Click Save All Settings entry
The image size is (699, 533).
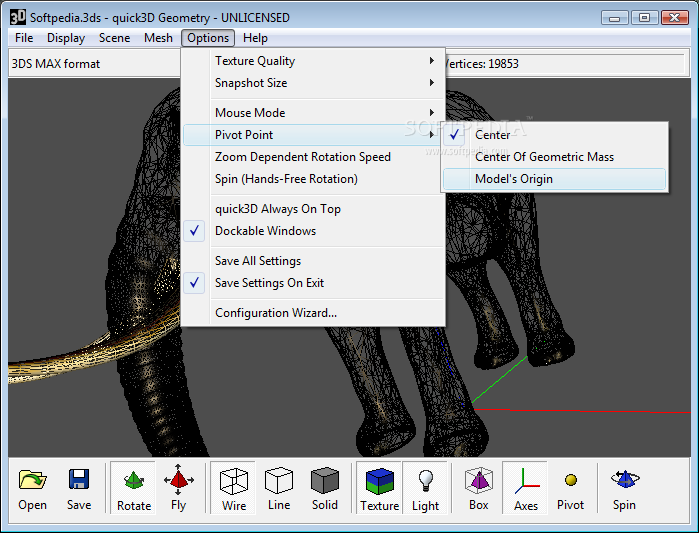(x=313, y=261)
